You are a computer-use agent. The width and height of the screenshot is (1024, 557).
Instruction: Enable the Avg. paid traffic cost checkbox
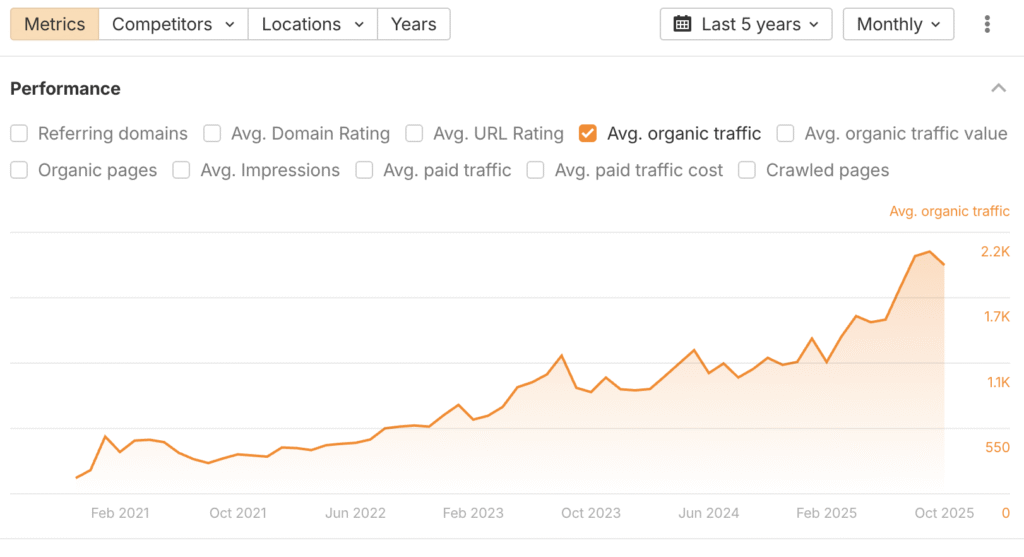coord(536,170)
